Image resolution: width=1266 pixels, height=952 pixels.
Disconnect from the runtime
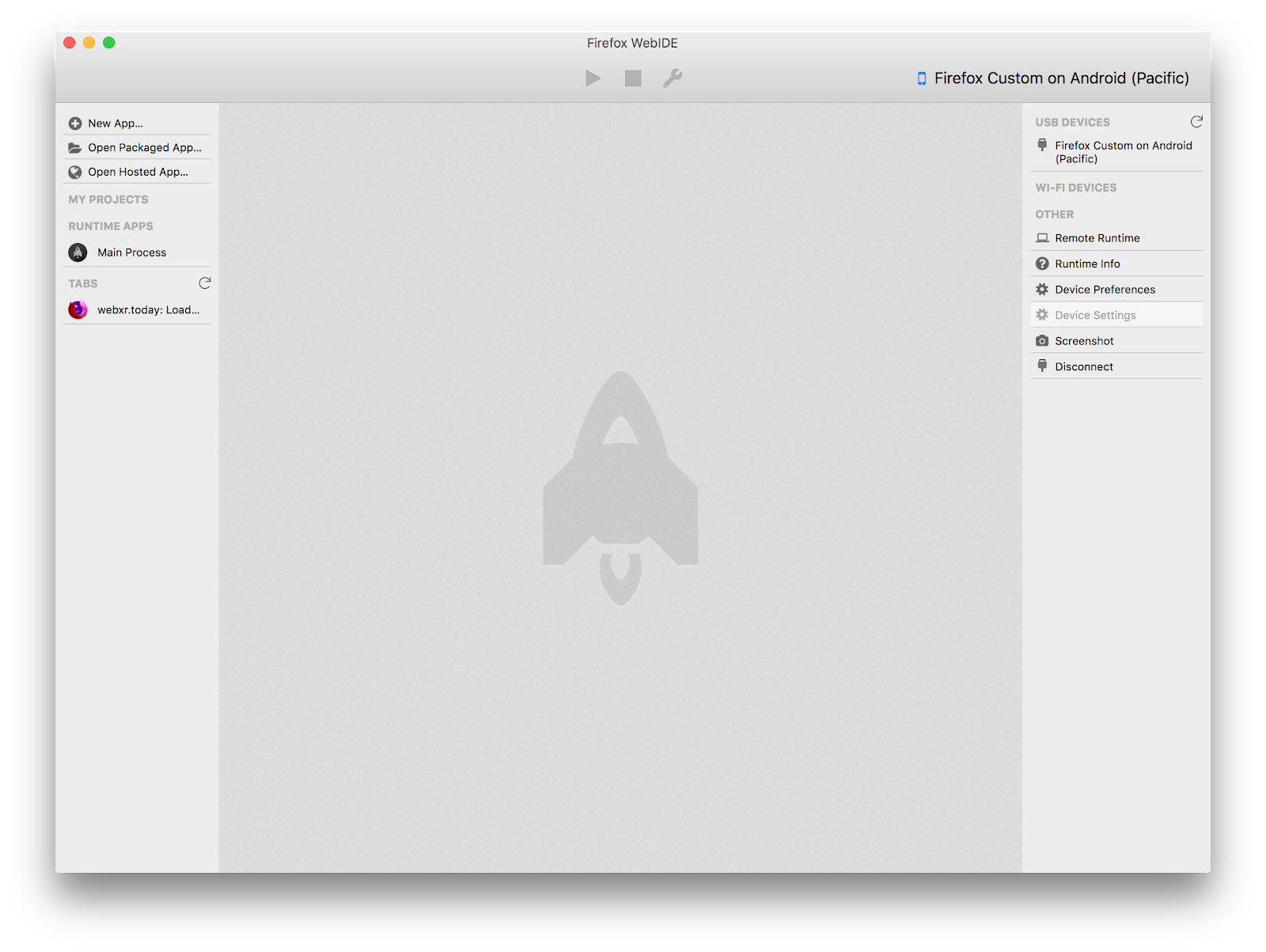click(1116, 366)
